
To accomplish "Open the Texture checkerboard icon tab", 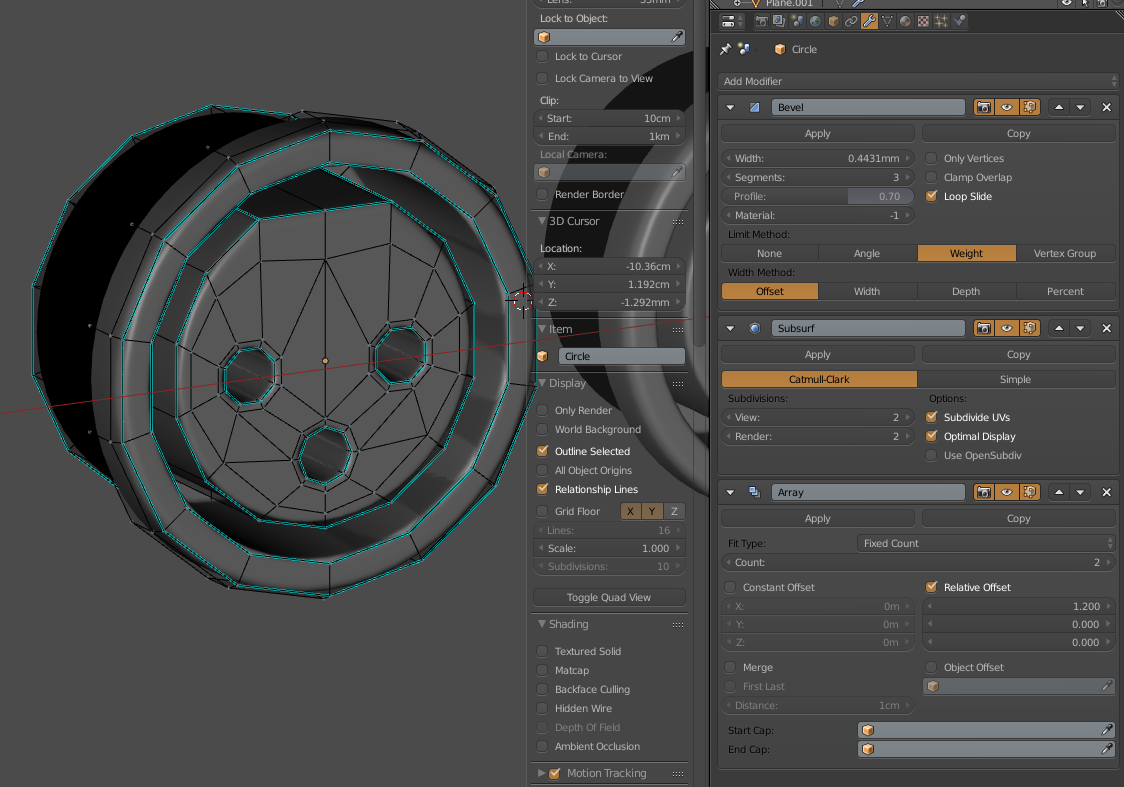I will click(923, 22).
